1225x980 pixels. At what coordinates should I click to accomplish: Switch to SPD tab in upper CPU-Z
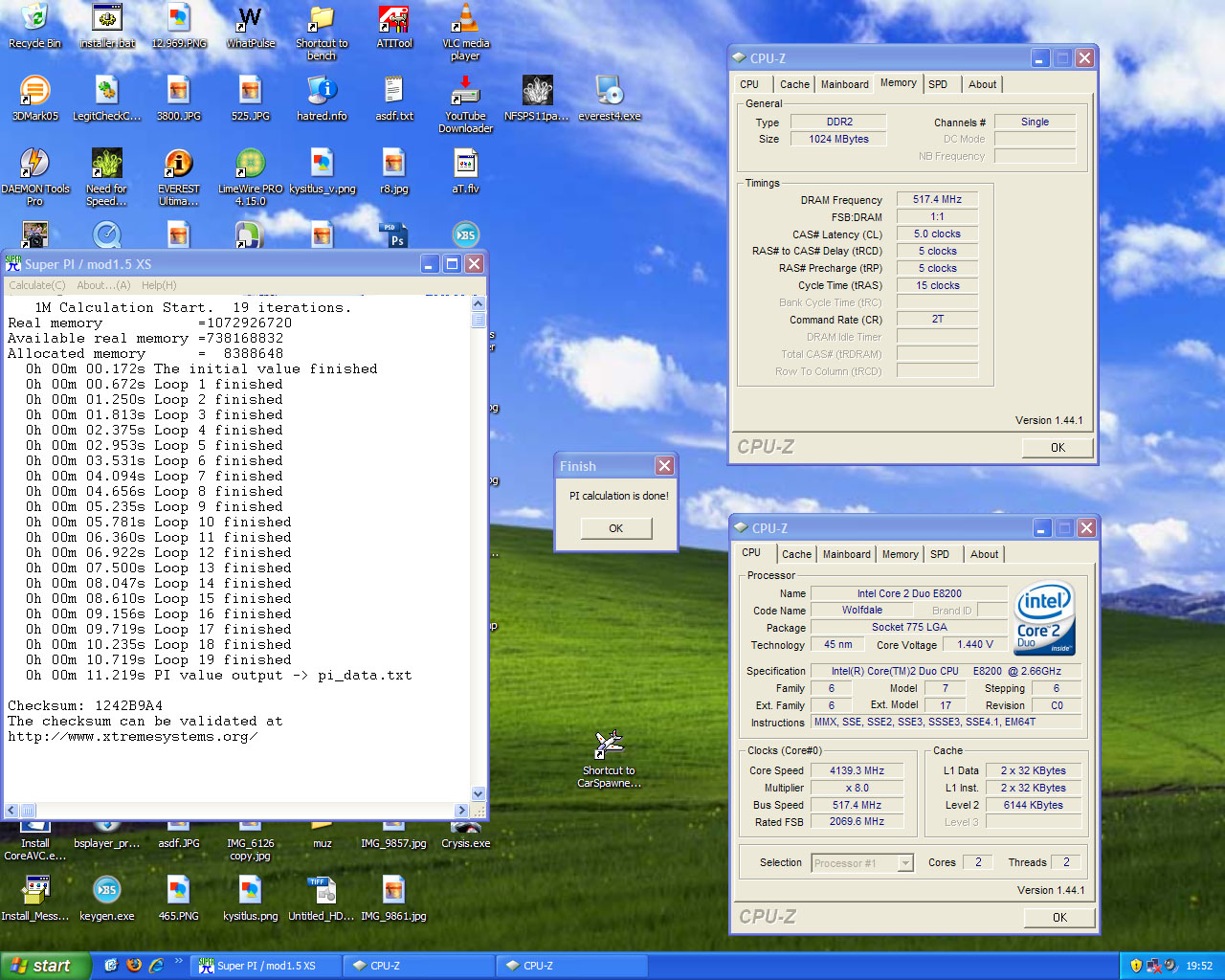[938, 84]
